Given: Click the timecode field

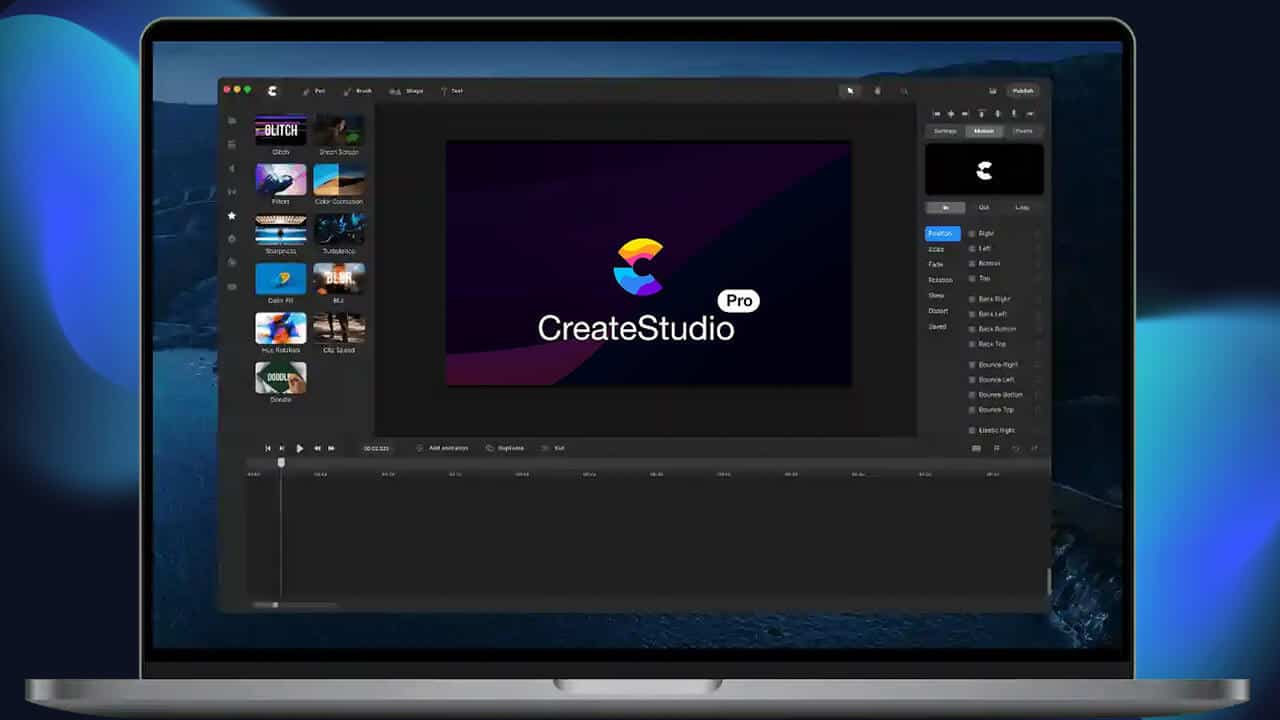Looking at the screenshot, I should [377, 448].
